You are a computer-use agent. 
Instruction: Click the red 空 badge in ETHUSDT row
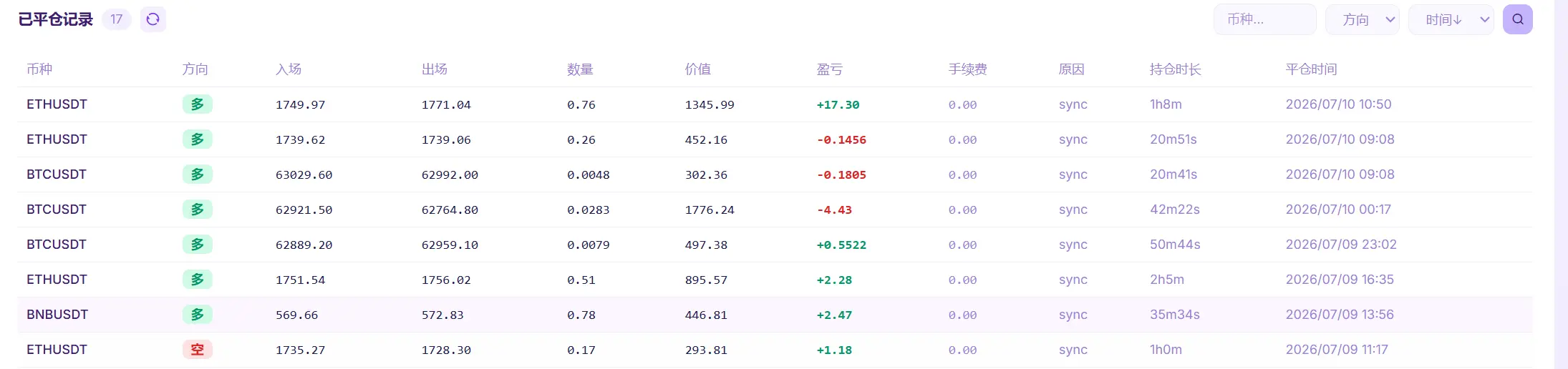[x=198, y=350]
